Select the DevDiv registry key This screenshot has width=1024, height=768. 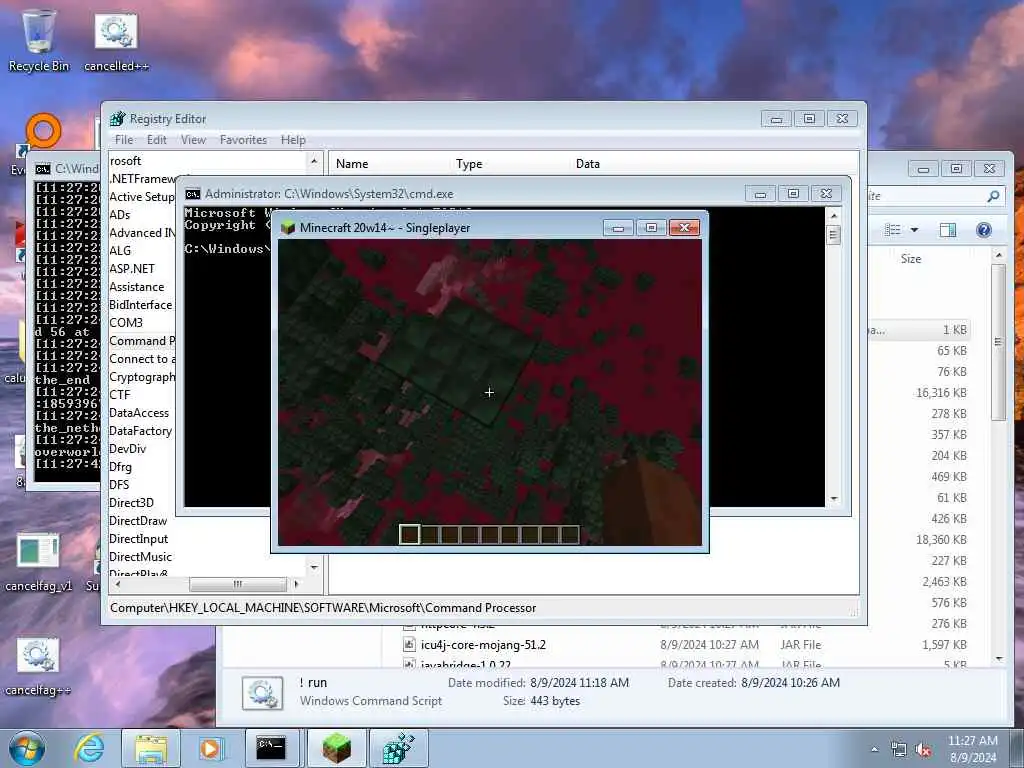(x=127, y=449)
